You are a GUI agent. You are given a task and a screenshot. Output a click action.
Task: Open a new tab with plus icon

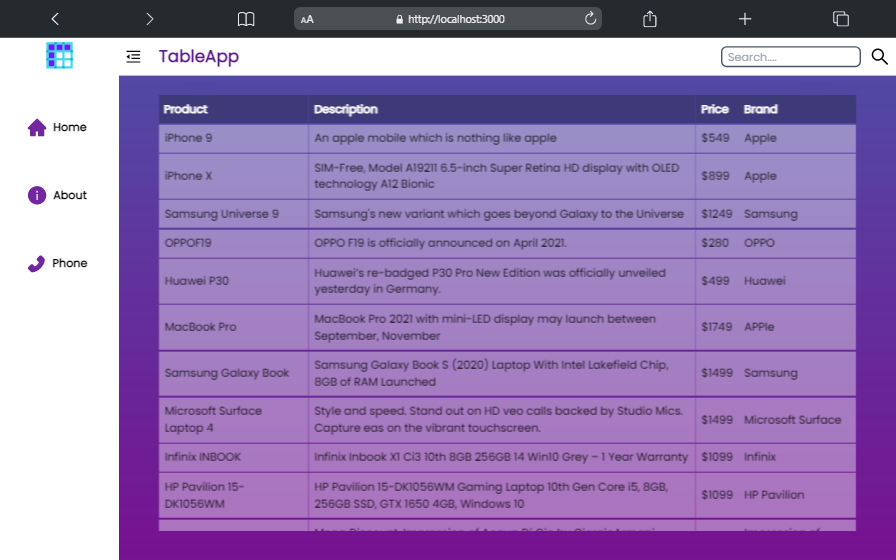pyautogui.click(x=745, y=19)
